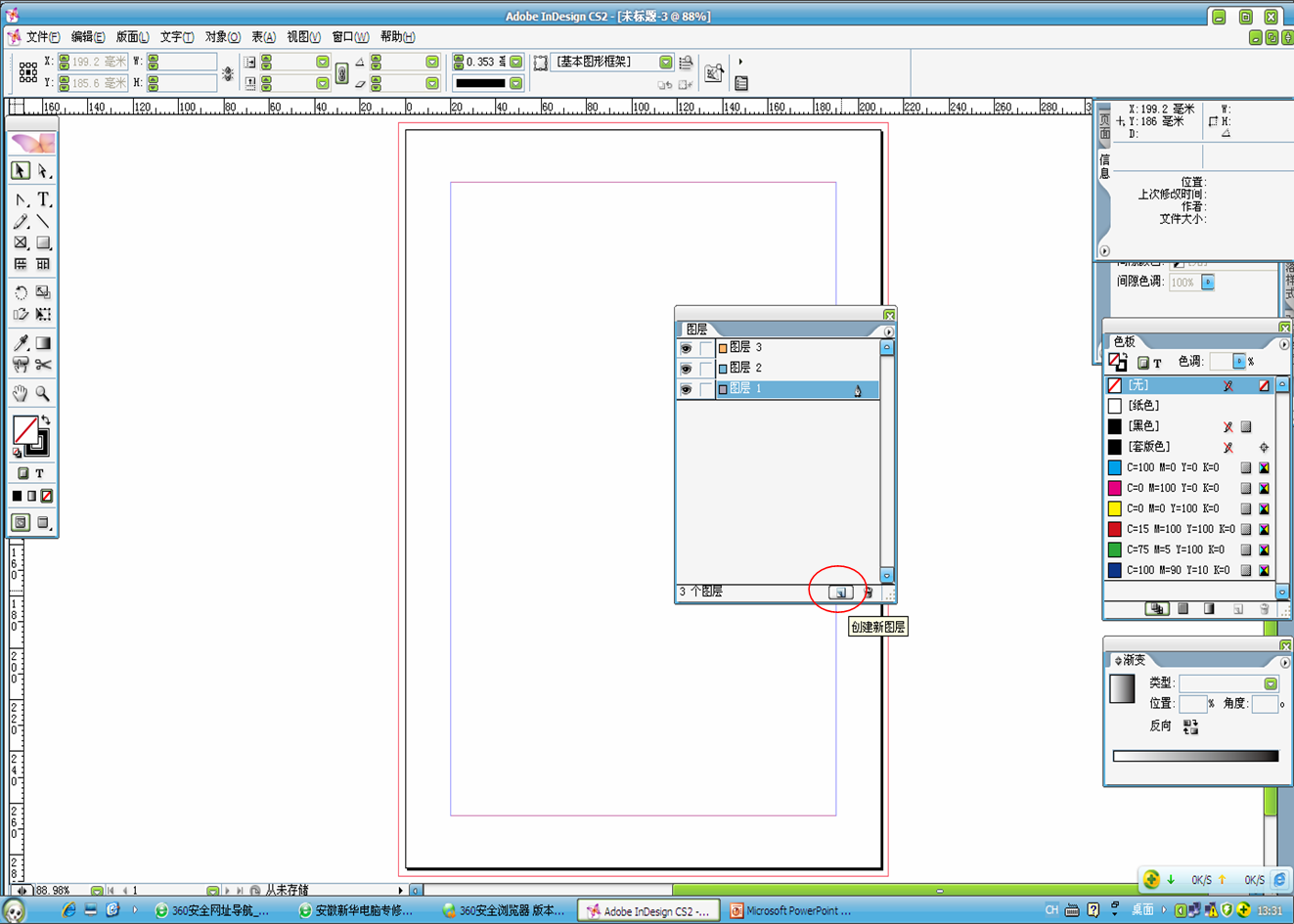The height and width of the screenshot is (924, 1294).
Task: Click the create new layer button
Action: [840, 593]
